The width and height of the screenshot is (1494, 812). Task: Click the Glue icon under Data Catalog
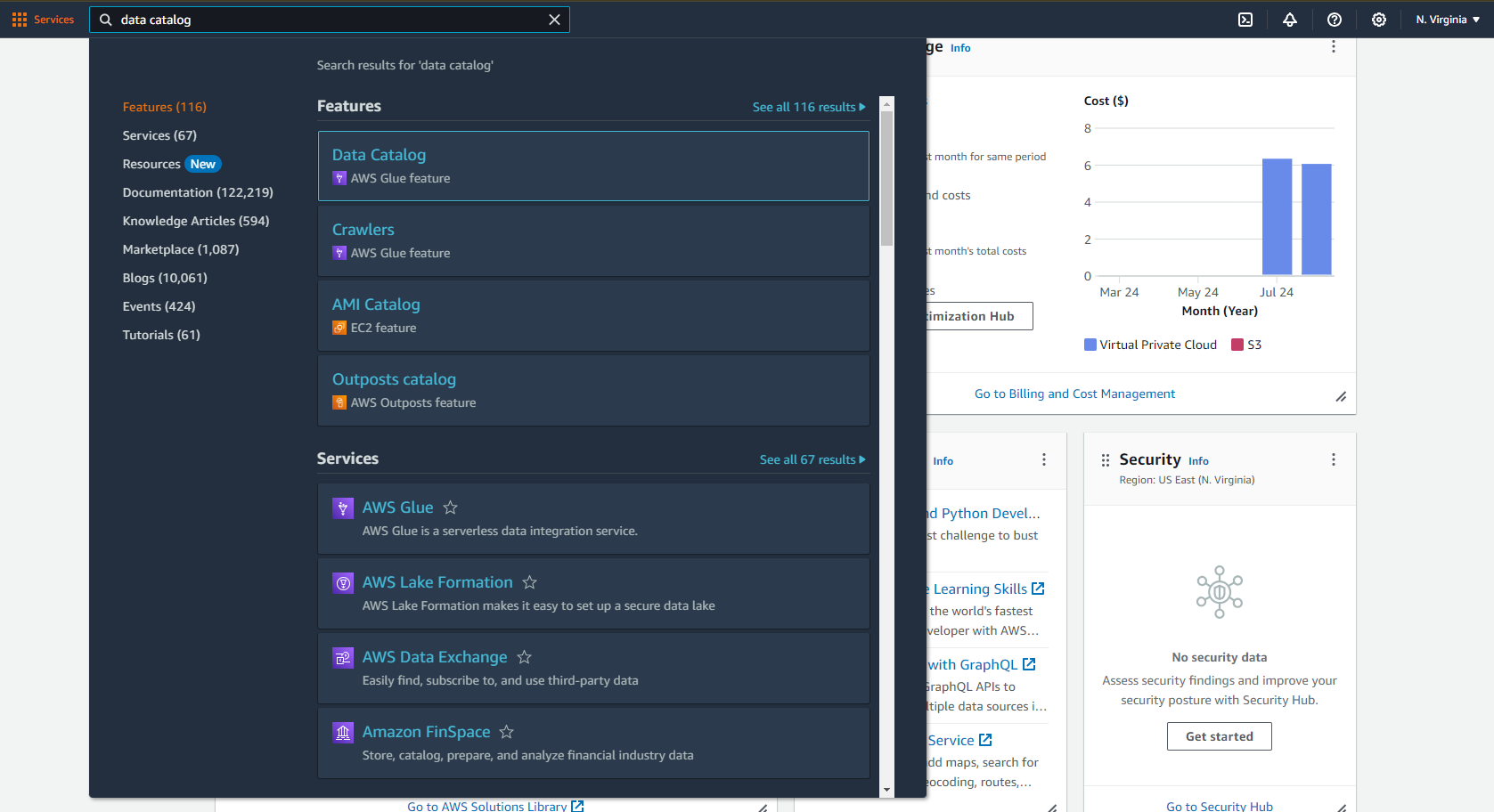pyautogui.click(x=339, y=178)
